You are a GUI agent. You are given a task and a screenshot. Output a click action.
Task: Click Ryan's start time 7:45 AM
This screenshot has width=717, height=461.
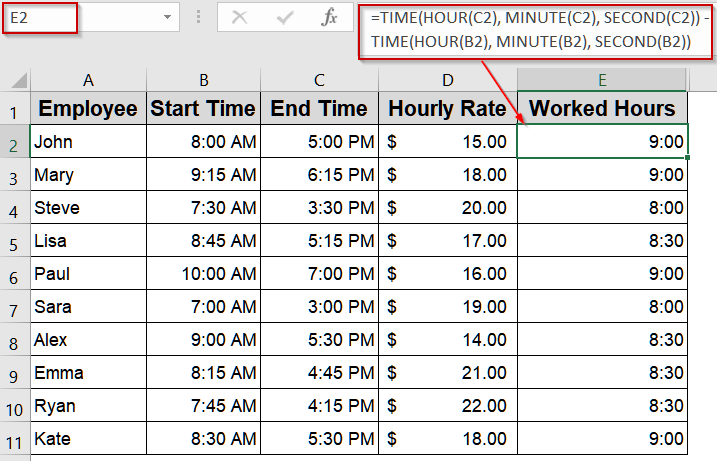(x=203, y=405)
